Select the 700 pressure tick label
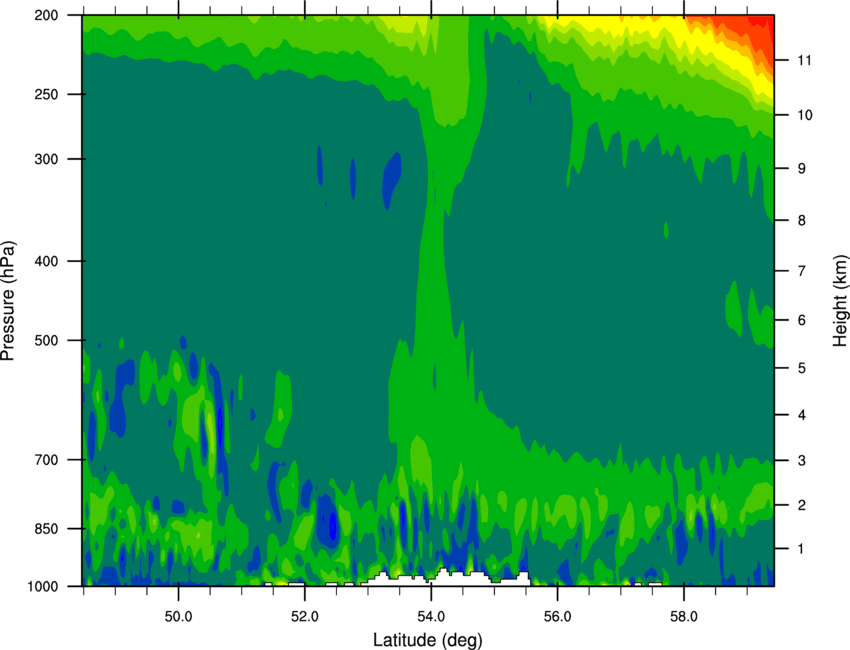Screen dimensions: 850x650 46,460
